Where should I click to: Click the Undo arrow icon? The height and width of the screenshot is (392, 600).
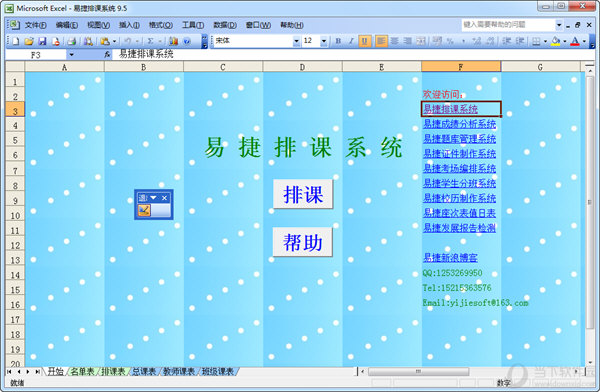[x=128, y=41]
